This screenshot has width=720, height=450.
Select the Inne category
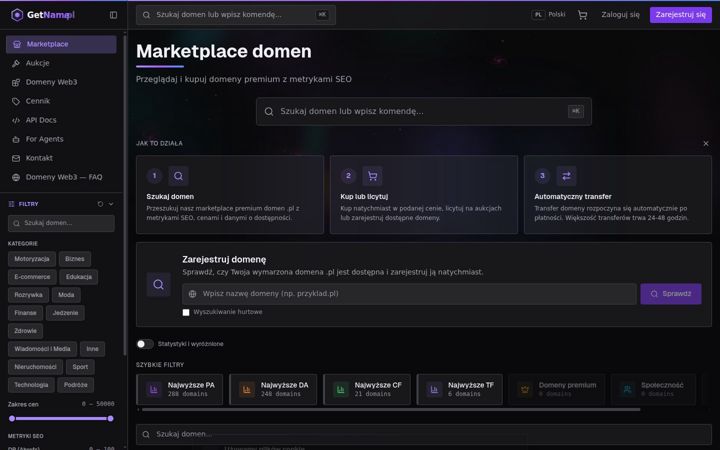click(92, 349)
